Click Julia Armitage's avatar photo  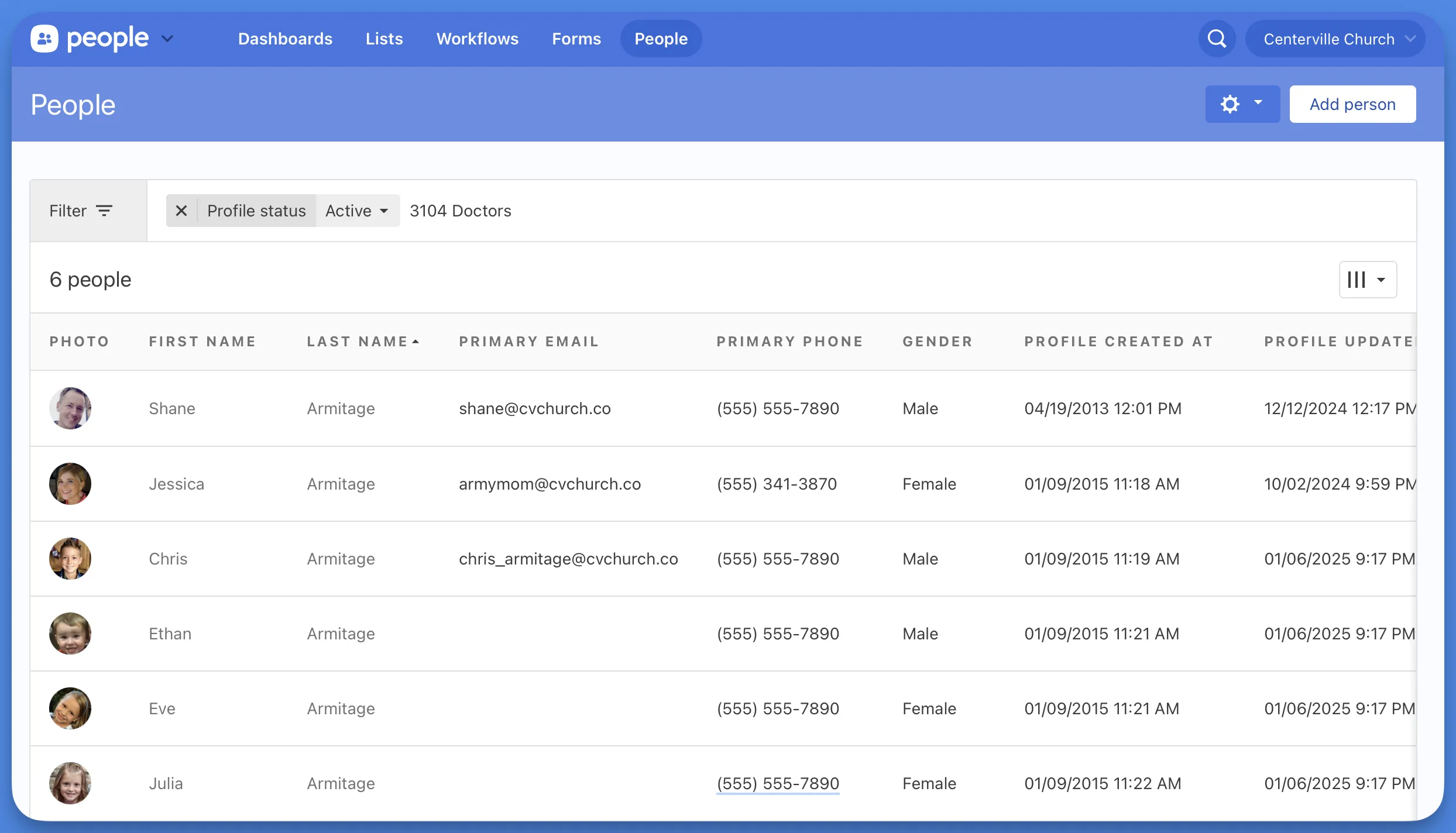point(70,783)
